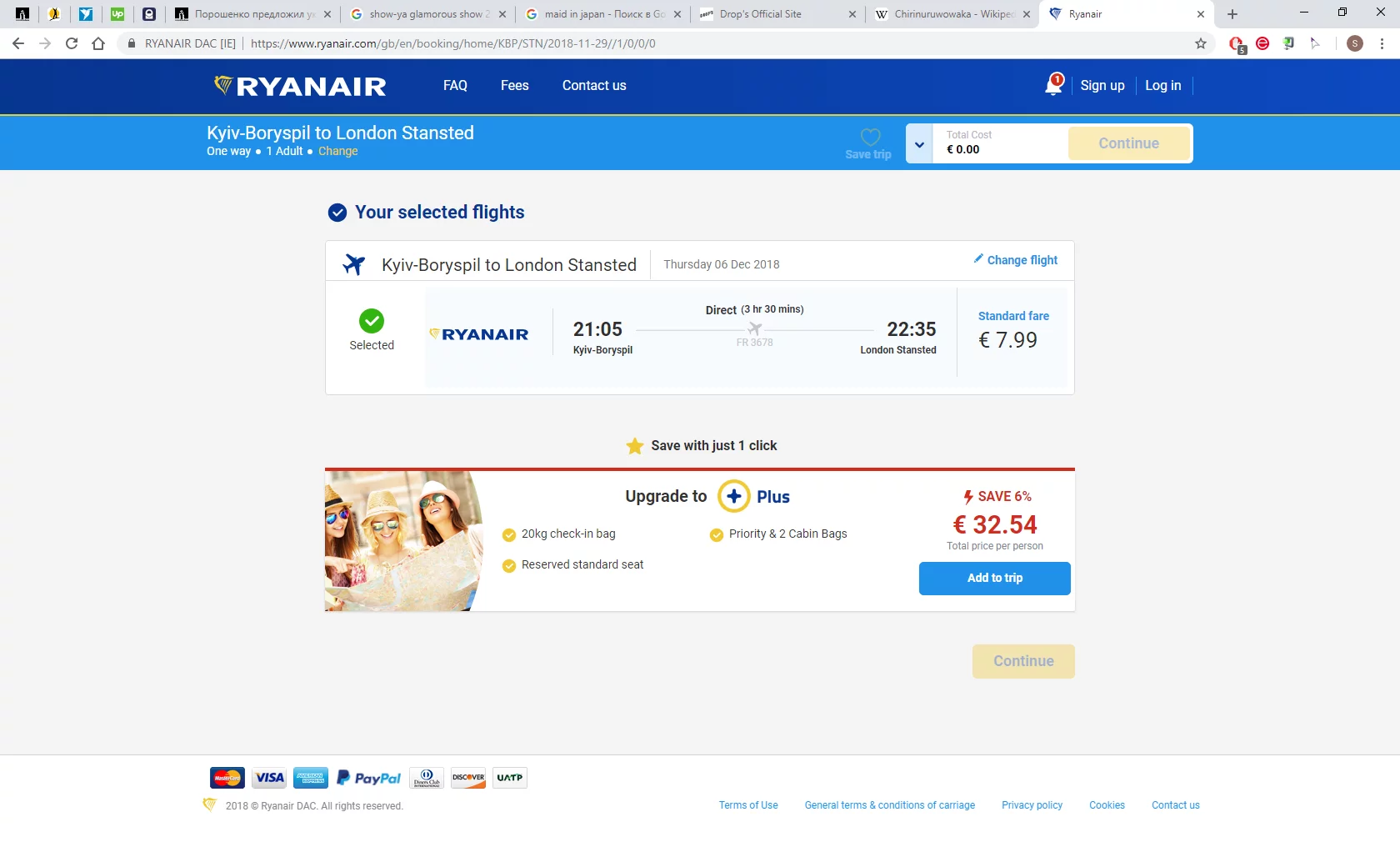Image resolution: width=1400 pixels, height=842 pixels.
Task: Click the notification bell icon
Action: [x=1053, y=85]
